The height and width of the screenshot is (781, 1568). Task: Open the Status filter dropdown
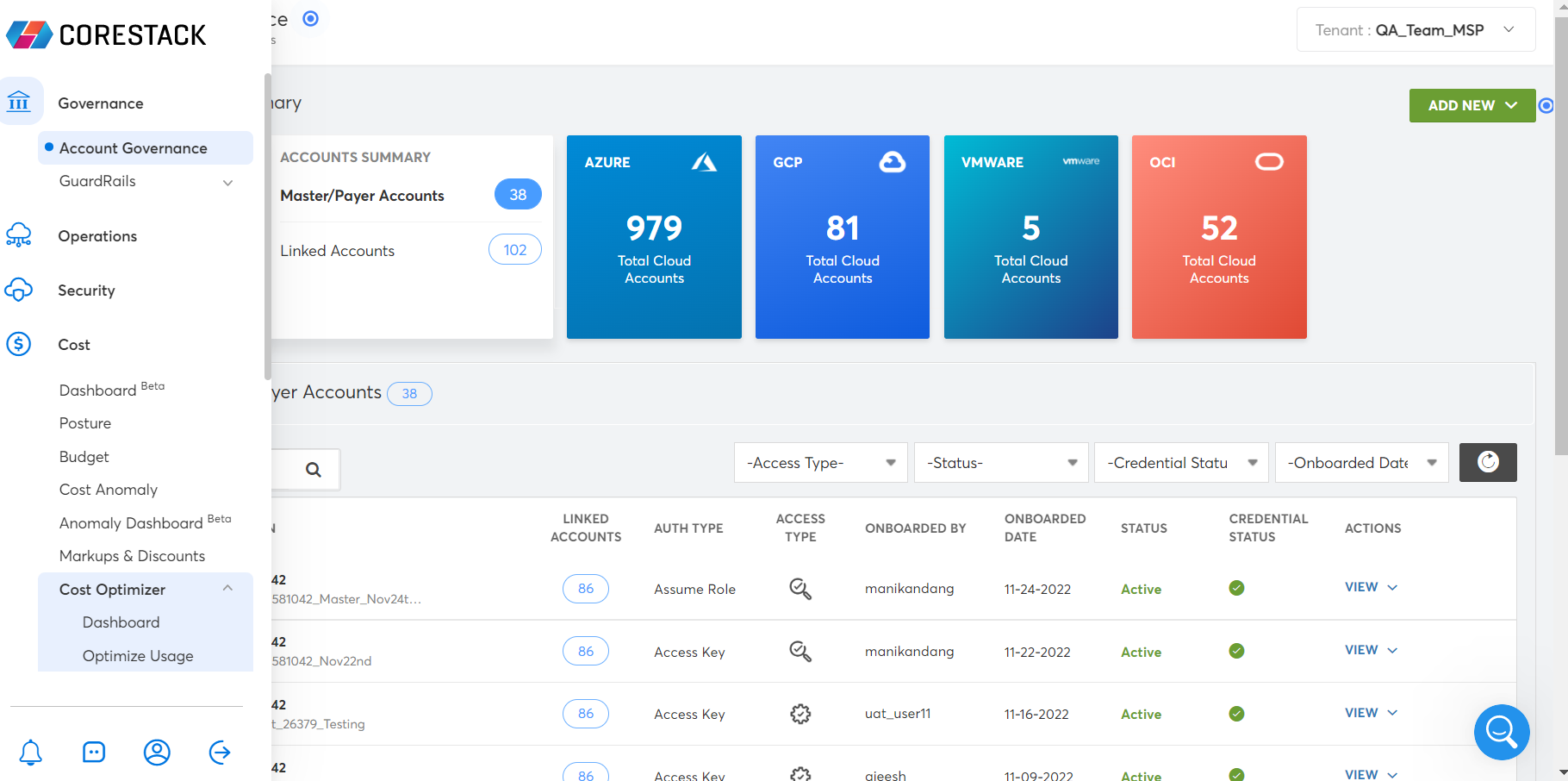1001,462
